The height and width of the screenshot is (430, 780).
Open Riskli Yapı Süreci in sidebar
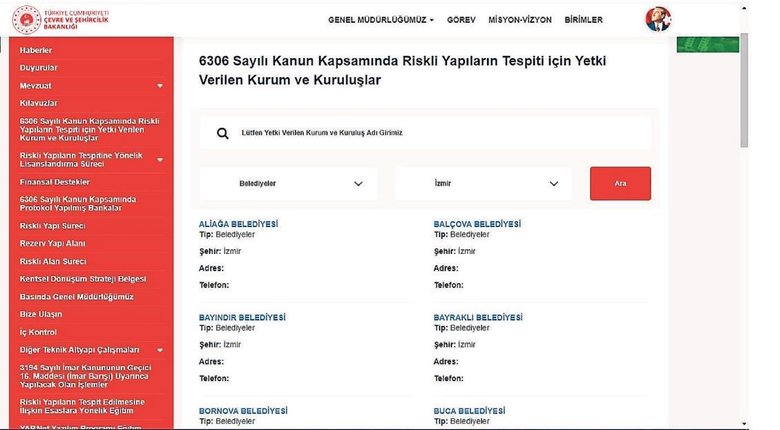[x=53, y=226]
